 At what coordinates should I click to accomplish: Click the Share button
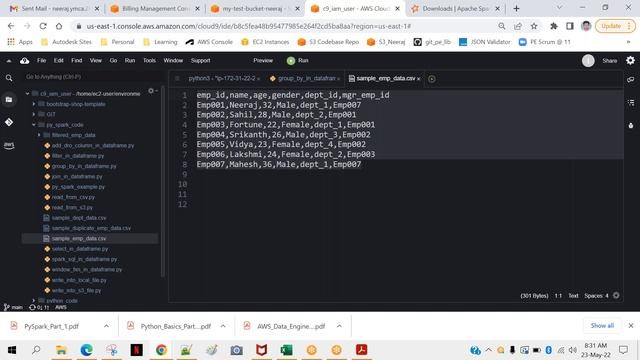click(x=610, y=60)
